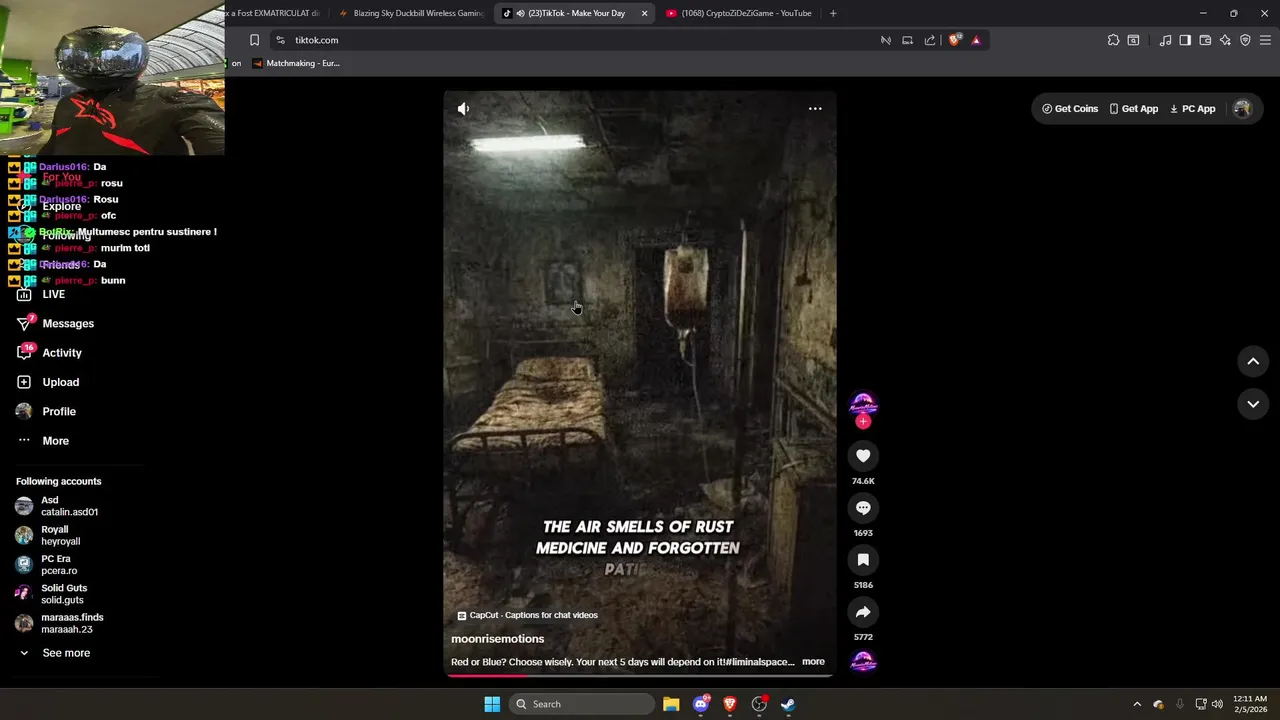
Task: Switch to the Blazing Sky Duckbill tab
Action: click(410, 13)
